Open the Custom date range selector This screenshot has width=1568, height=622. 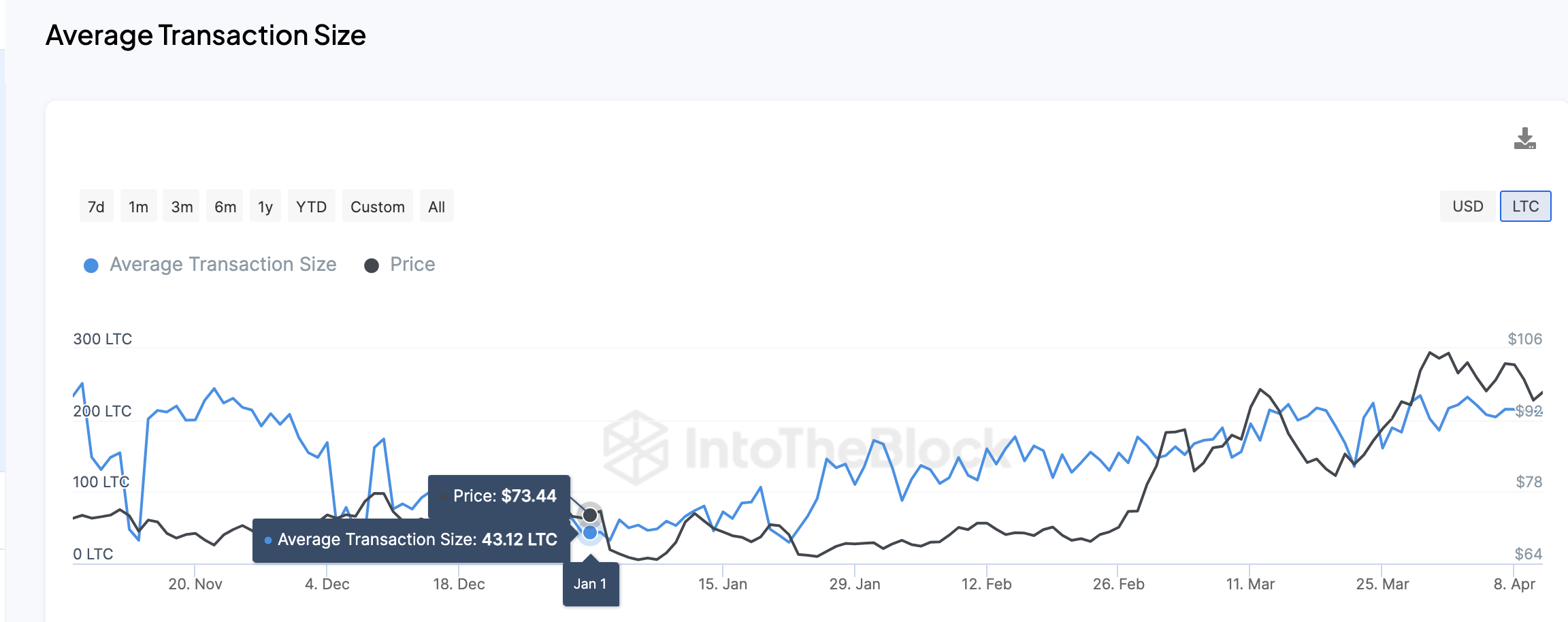[376, 206]
